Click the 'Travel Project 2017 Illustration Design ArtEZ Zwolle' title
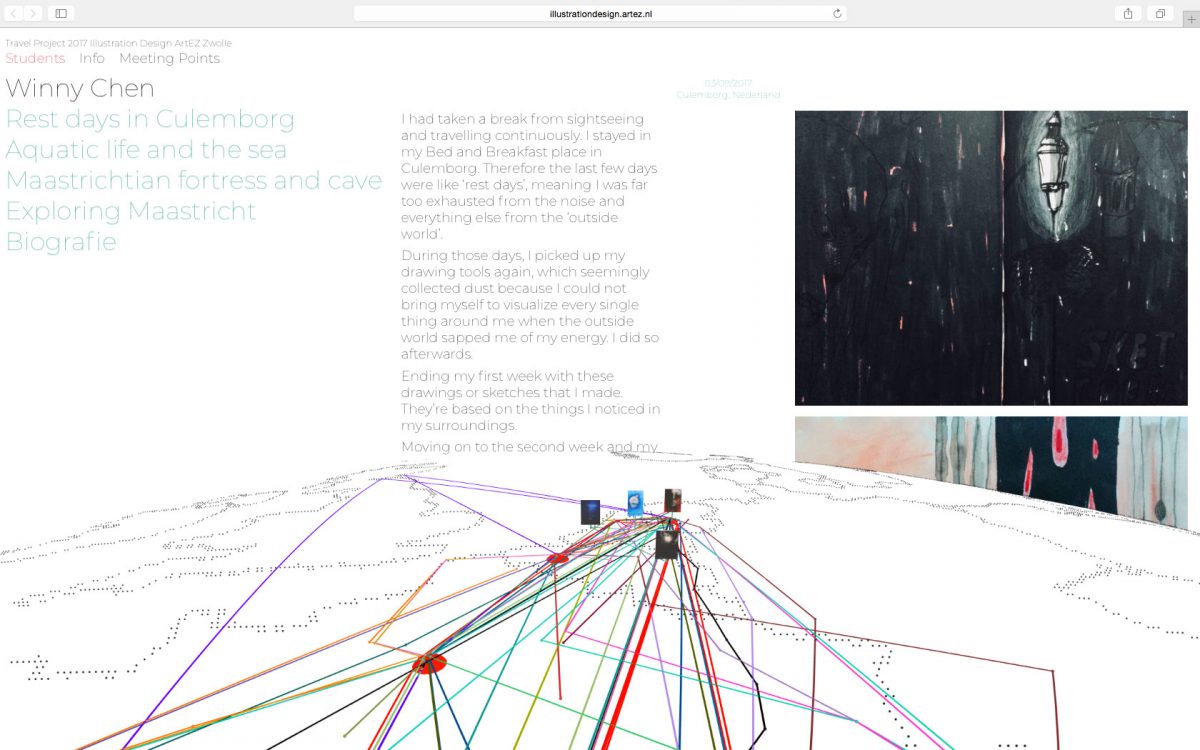This screenshot has height=750, width=1200. (118, 43)
